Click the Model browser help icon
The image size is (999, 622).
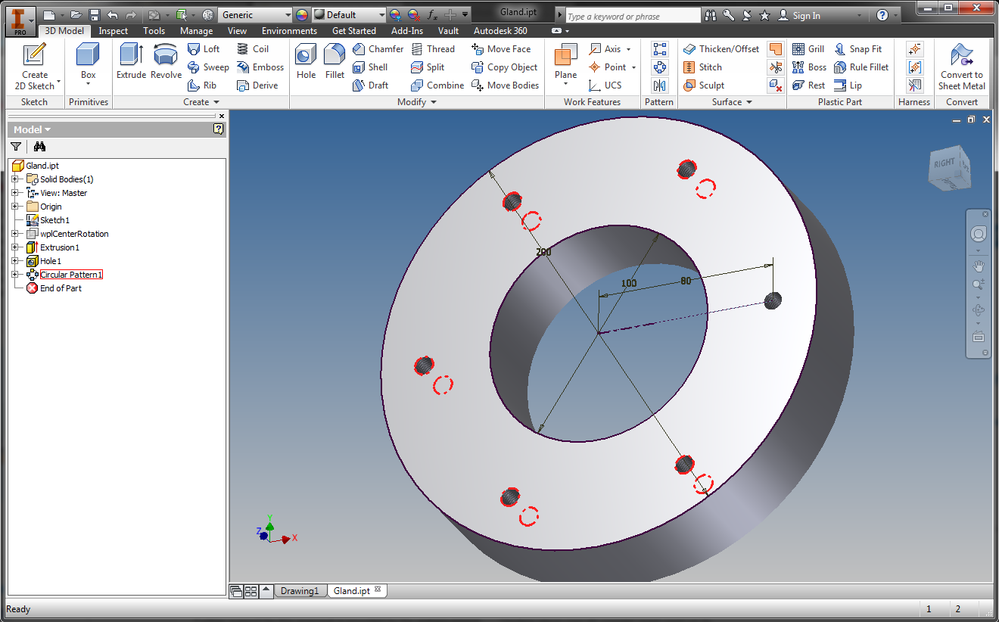[219, 129]
